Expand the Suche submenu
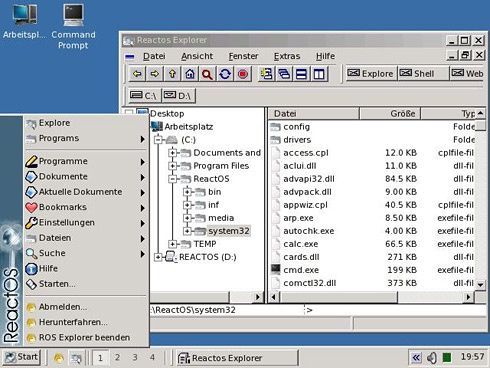The height and width of the screenshot is (368, 490). click(86, 253)
